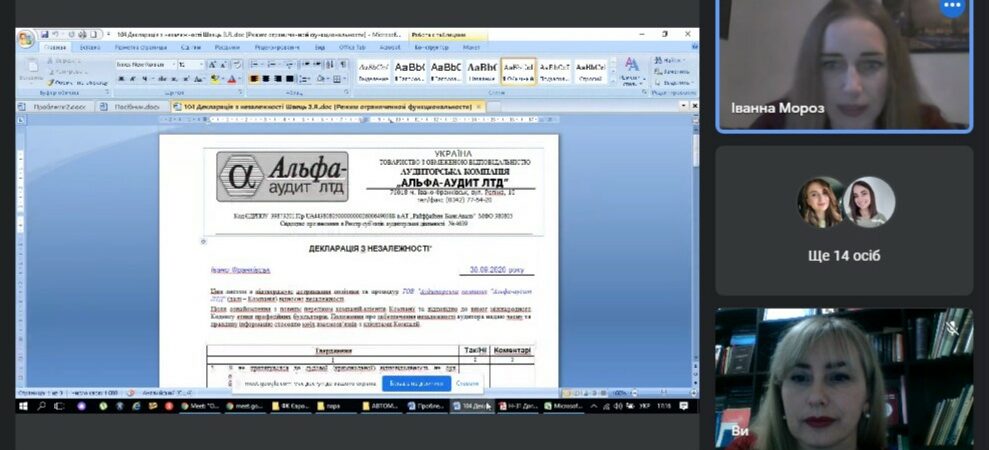Screen dimensions: 989x450
Task: Click the Sort icon in paragraph group
Action: (x=329, y=64)
